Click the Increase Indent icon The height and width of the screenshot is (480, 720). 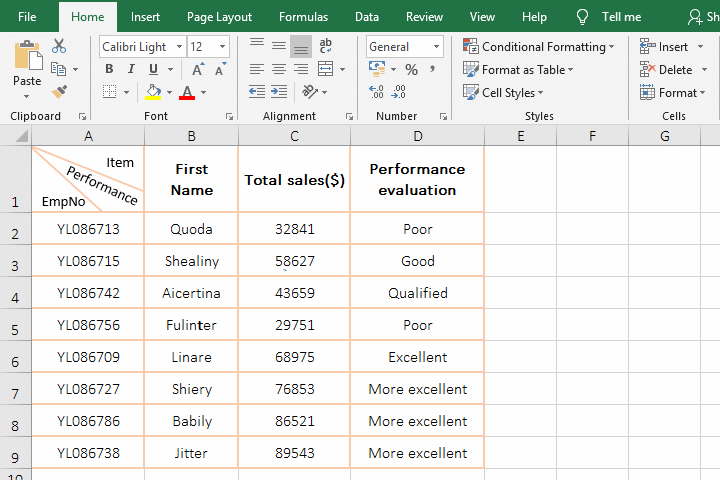[x=279, y=92]
